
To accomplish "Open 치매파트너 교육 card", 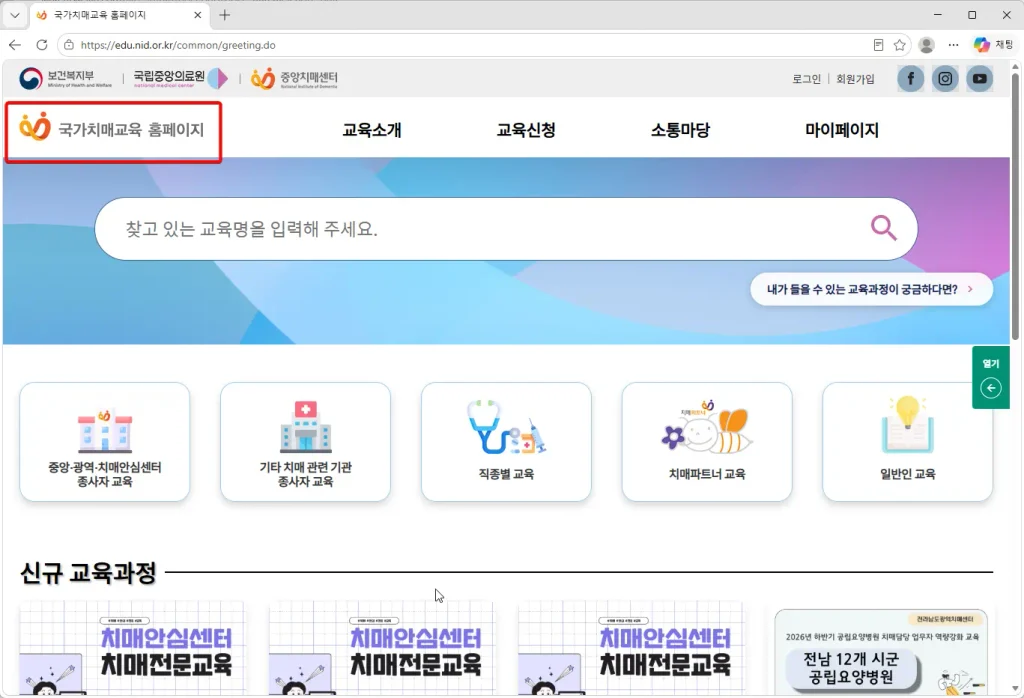I will click(x=707, y=442).
